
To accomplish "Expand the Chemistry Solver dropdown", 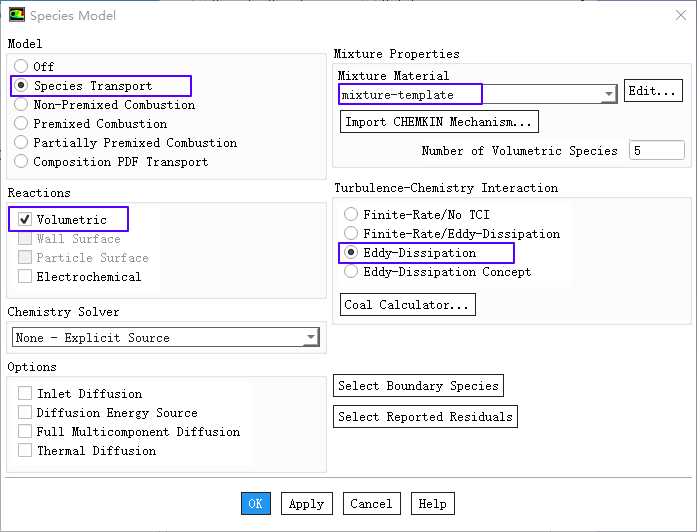I will pyautogui.click(x=311, y=338).
